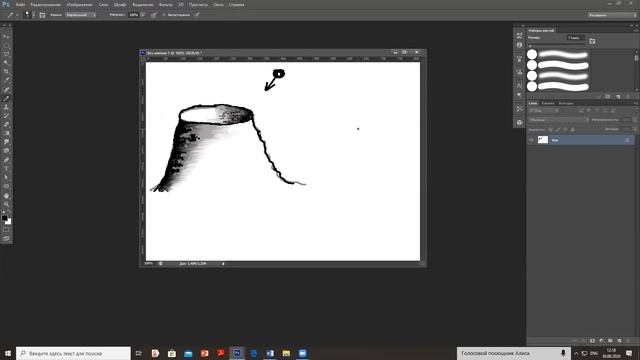Select the Dodge tool

(x=6, y=151)
